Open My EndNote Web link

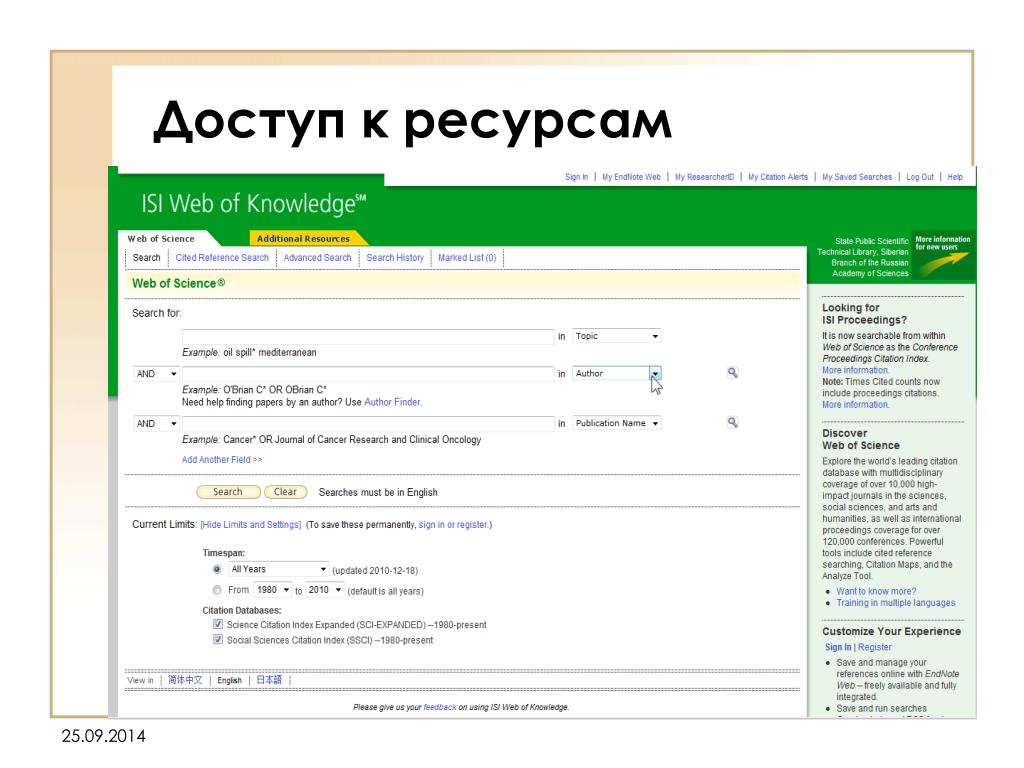(632, 177)
